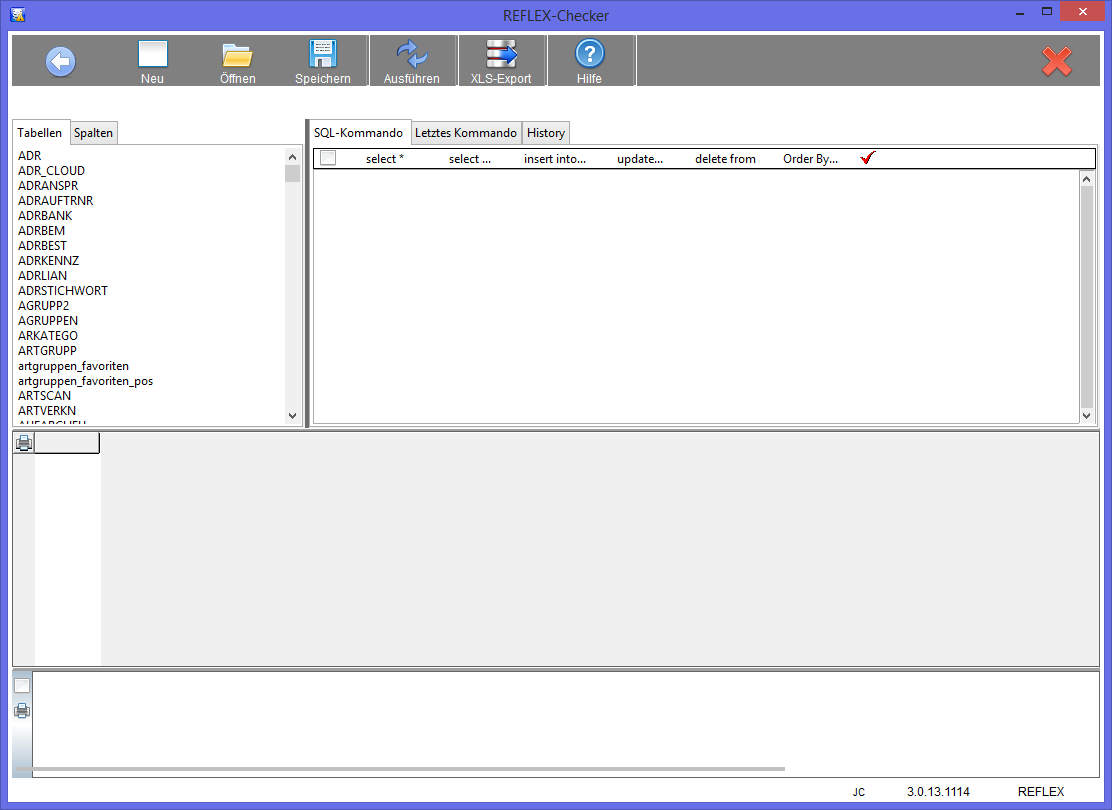Image resolution: width=1112 pixels, height=810 pixels.
Task: Click the REFLEX-Checker app icon in title bar
Action: [18, 14]
